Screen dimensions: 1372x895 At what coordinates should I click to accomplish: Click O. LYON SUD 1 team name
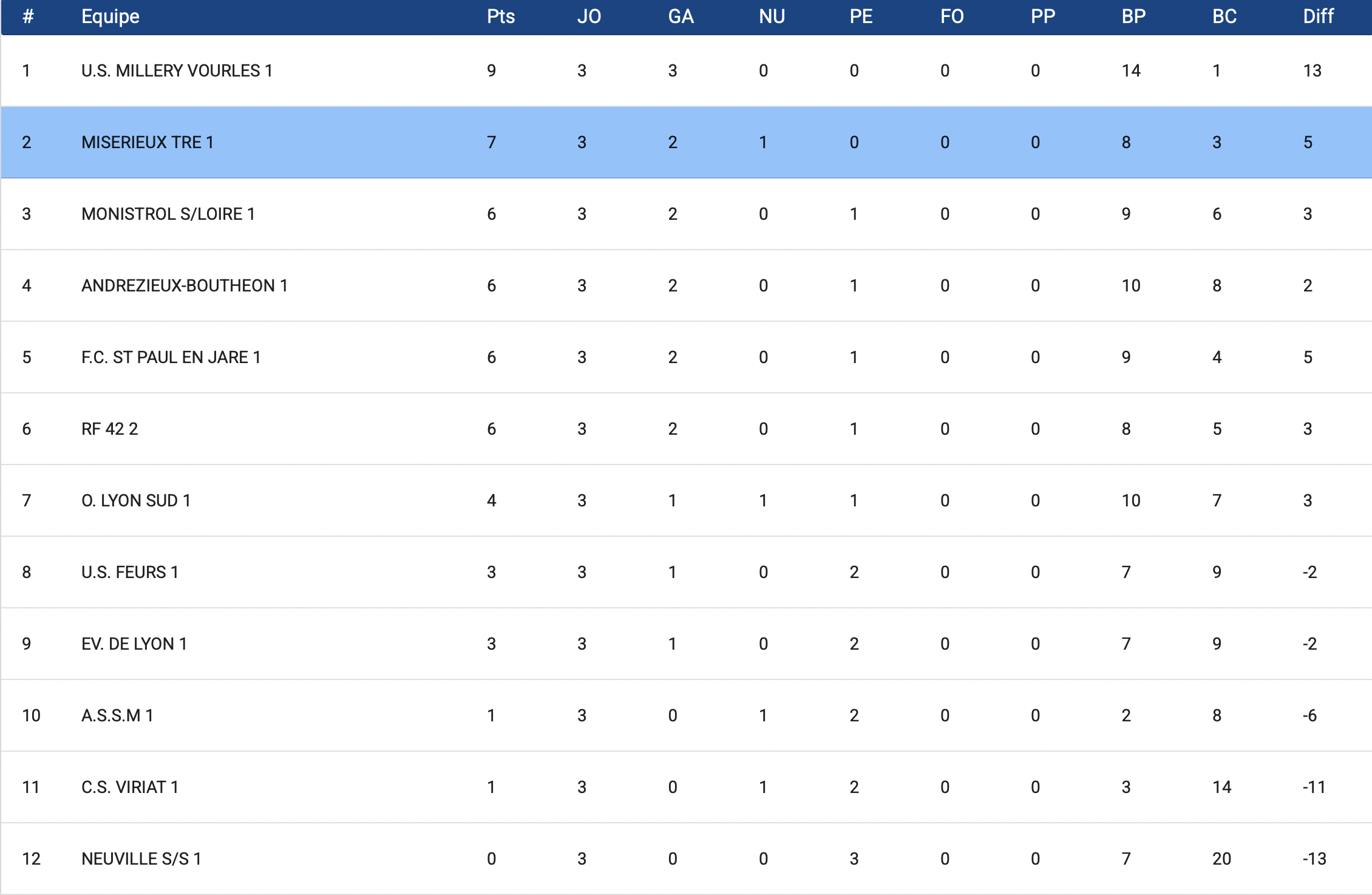coord(136,501)
